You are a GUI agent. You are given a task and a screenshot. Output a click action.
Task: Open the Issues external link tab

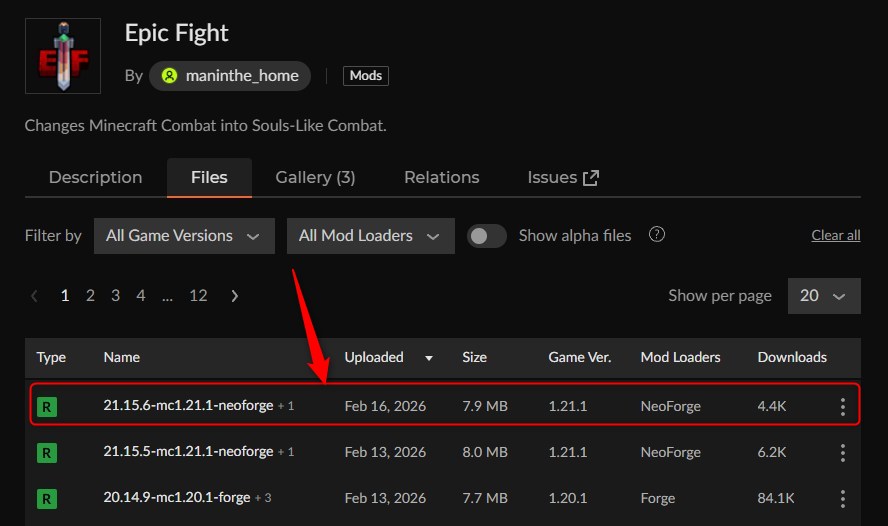tap(563, 177)
